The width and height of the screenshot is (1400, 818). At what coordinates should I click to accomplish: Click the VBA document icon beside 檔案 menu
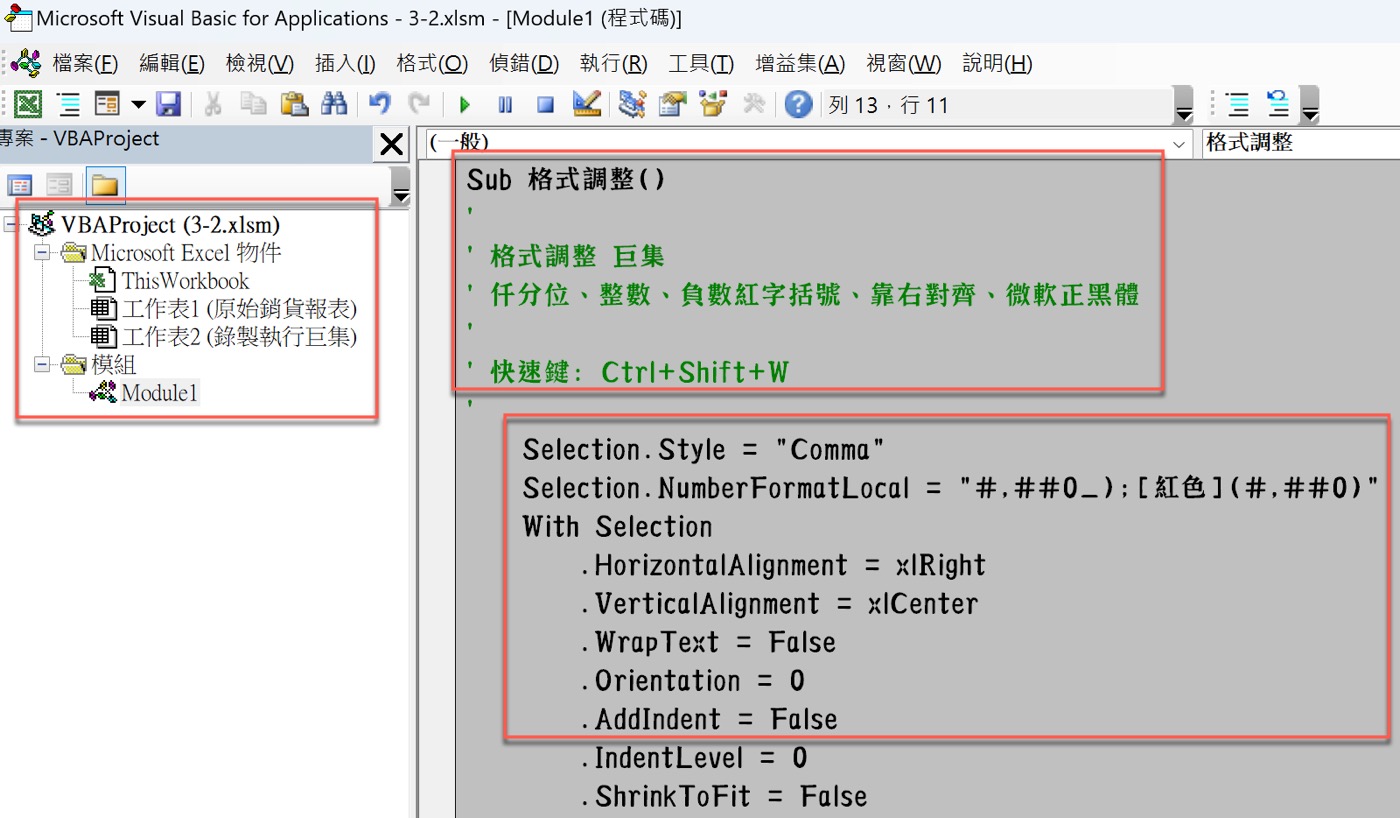26,63
